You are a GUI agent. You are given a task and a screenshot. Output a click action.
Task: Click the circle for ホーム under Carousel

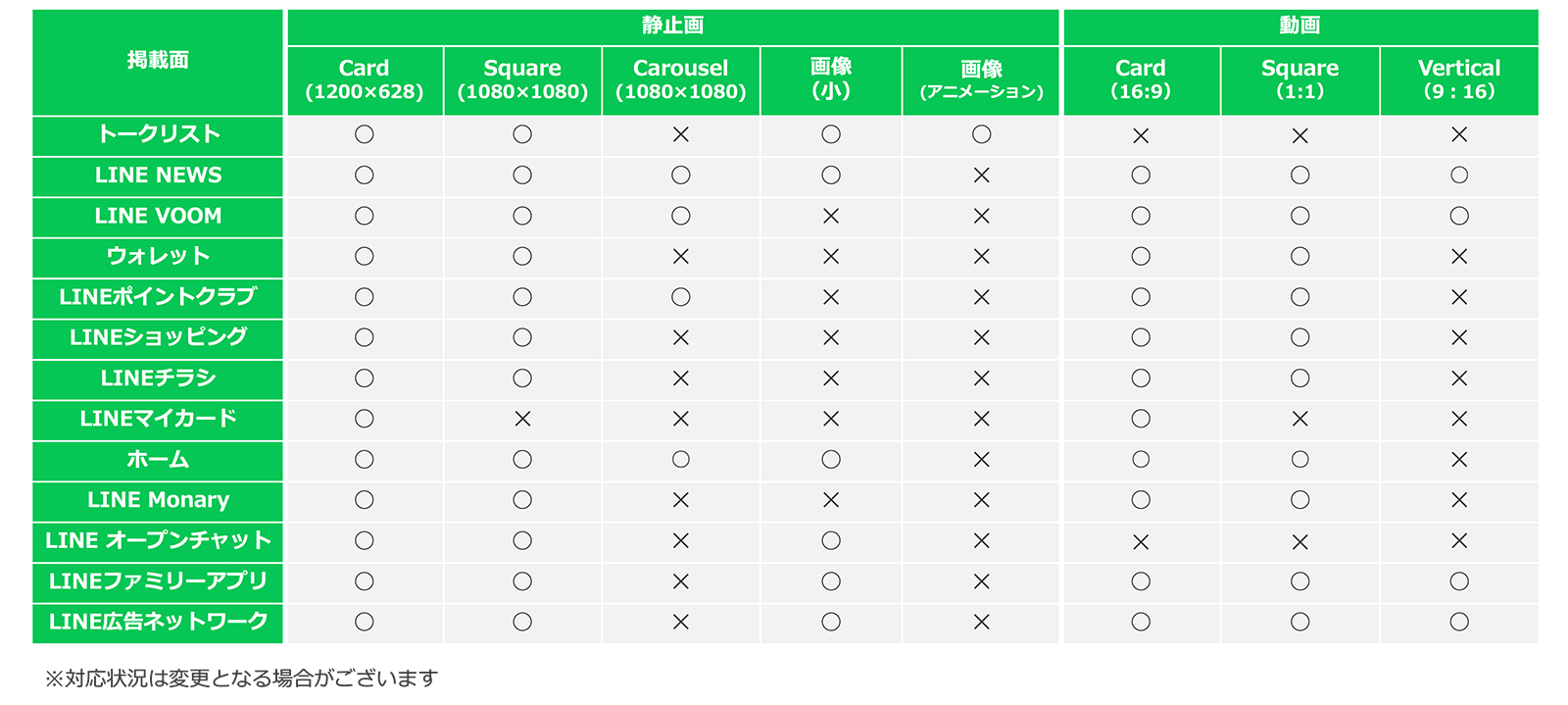point(680,459)
